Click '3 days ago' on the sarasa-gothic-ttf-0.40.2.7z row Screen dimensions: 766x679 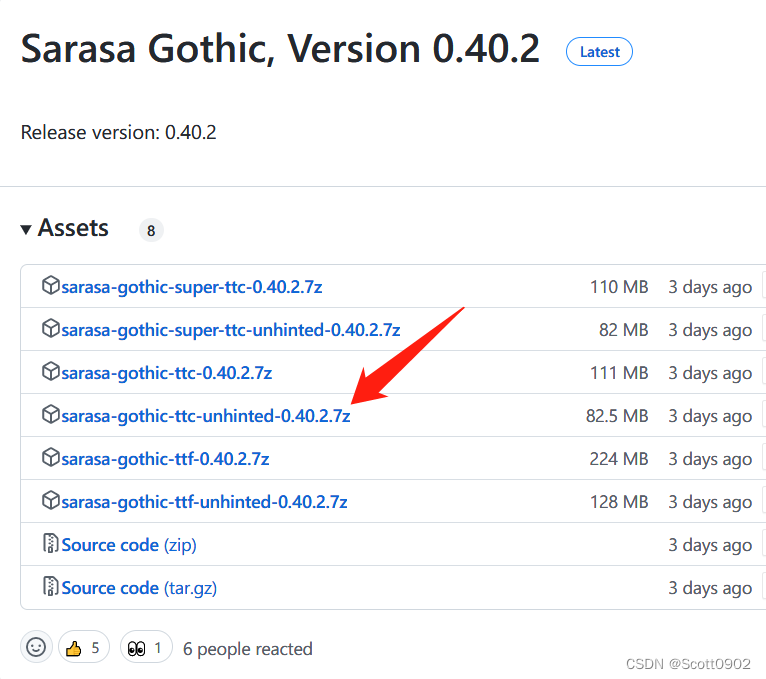tap(710, 459)
